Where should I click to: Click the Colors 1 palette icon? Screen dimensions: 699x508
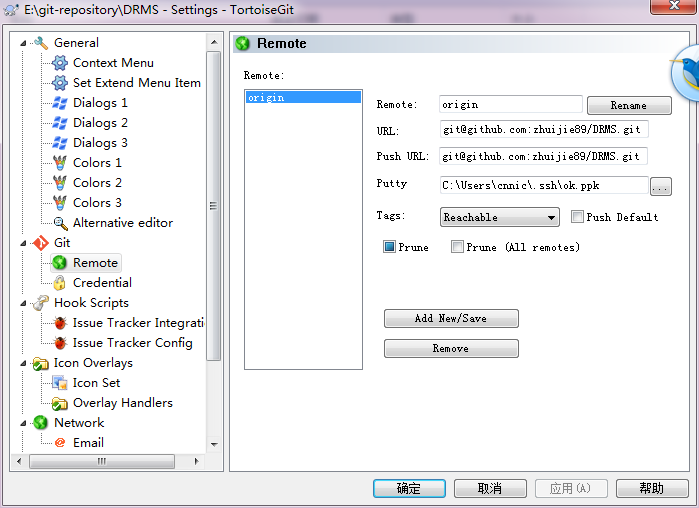click(60, 163)
